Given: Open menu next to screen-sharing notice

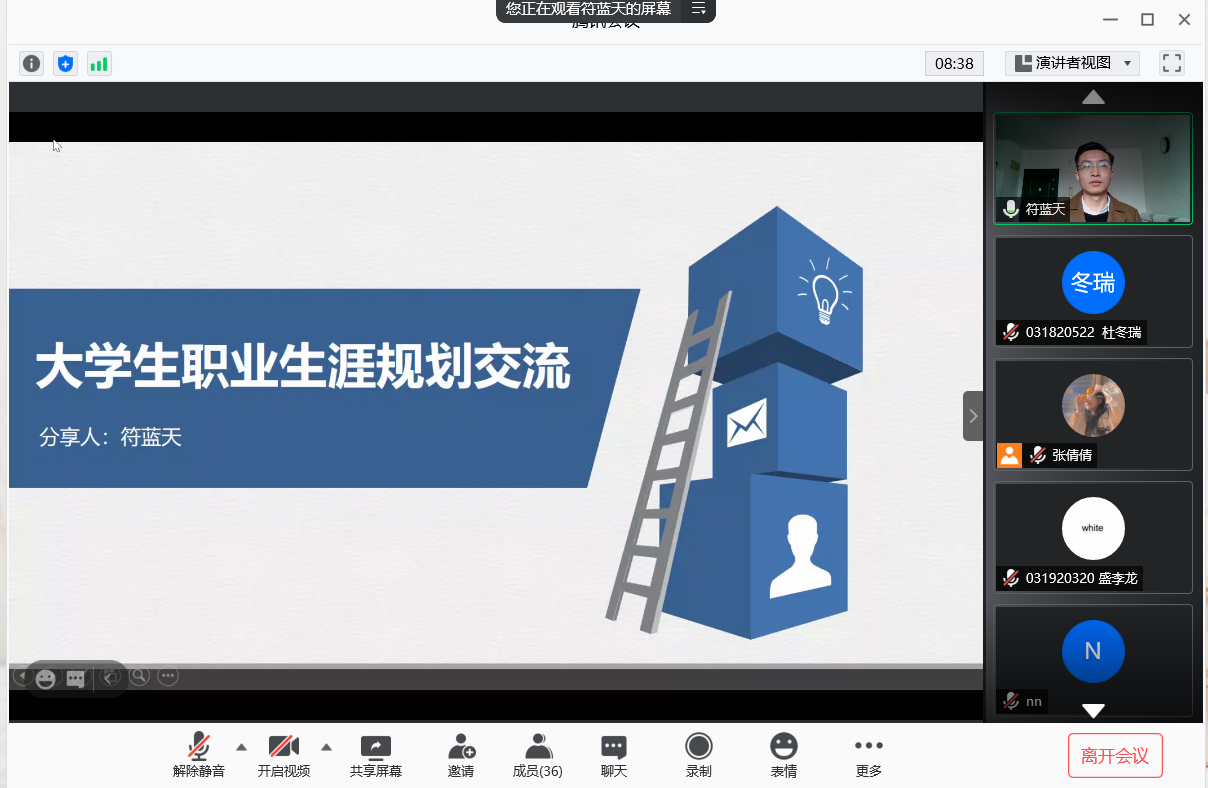Looking at the screenshot, I should tap(698, 9).
